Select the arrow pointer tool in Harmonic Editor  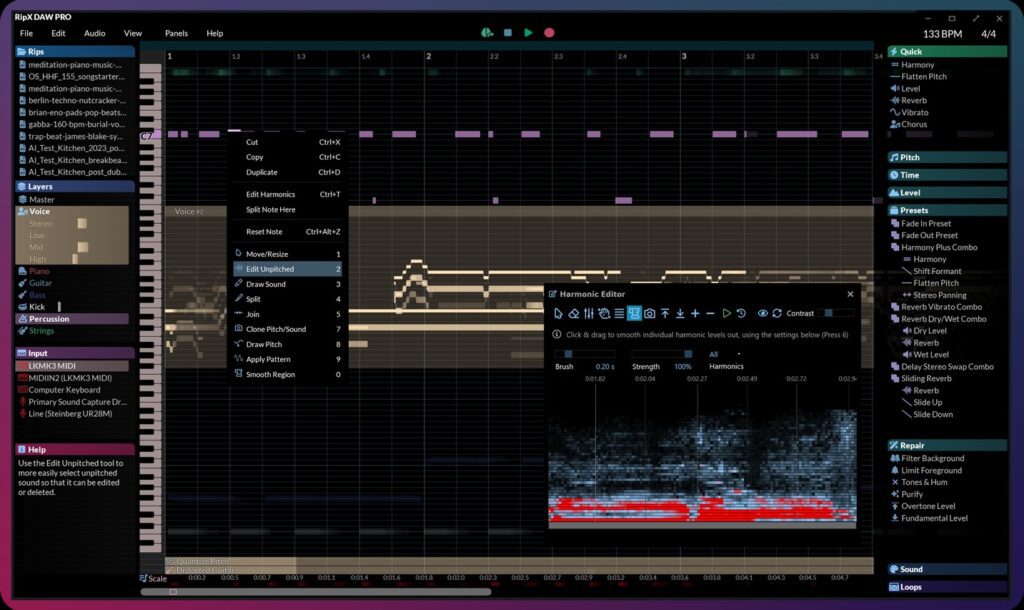(558, 313)
